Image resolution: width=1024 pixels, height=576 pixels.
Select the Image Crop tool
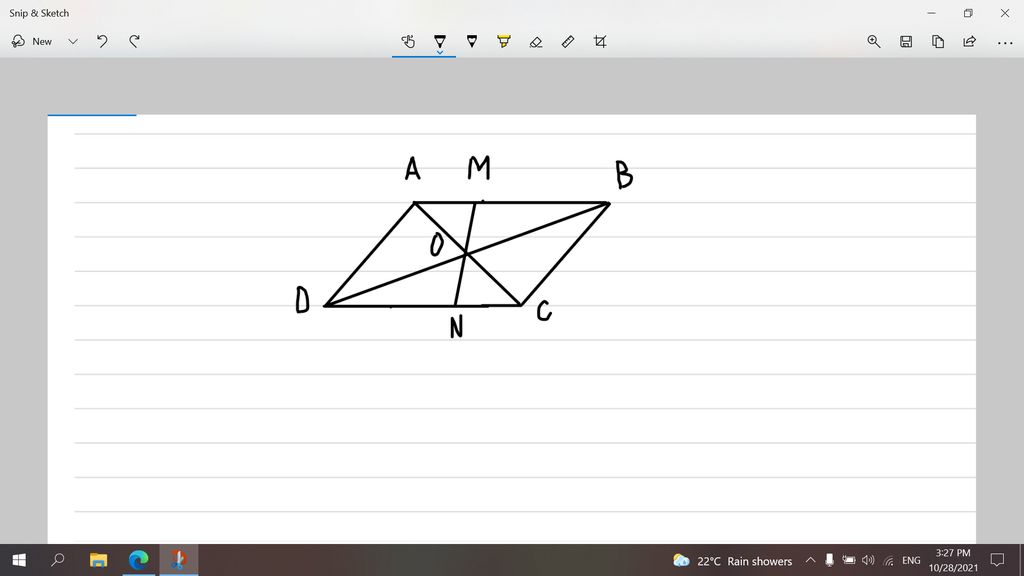point(600,42)
